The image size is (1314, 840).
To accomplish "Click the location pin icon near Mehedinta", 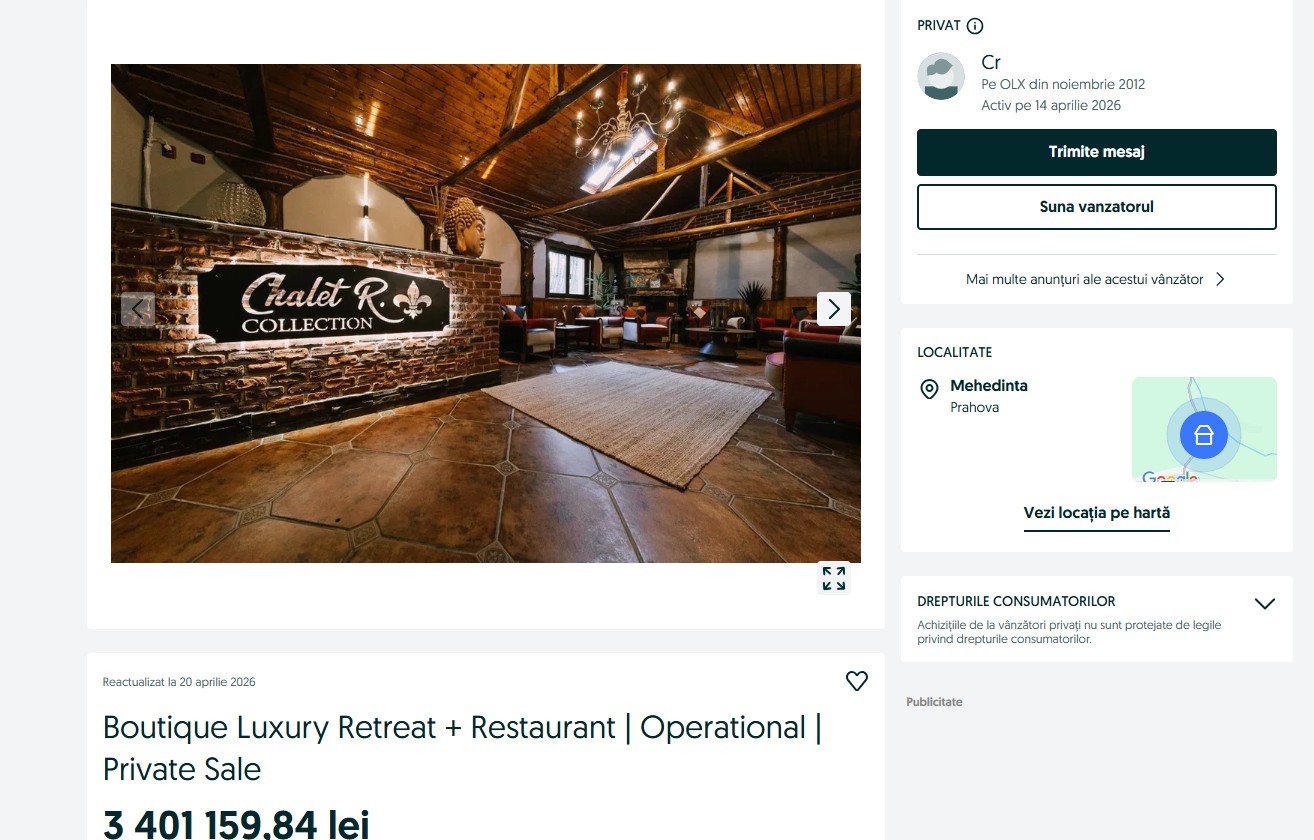I will pos(929,389).
